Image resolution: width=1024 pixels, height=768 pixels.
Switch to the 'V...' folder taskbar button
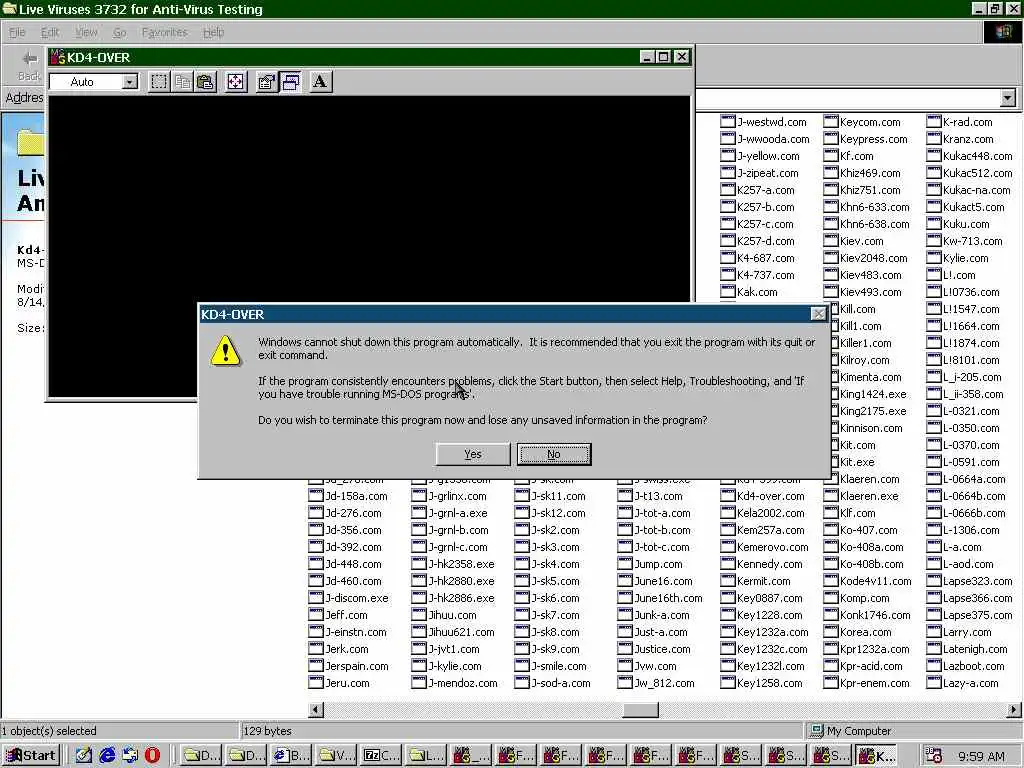click(336, 756)
